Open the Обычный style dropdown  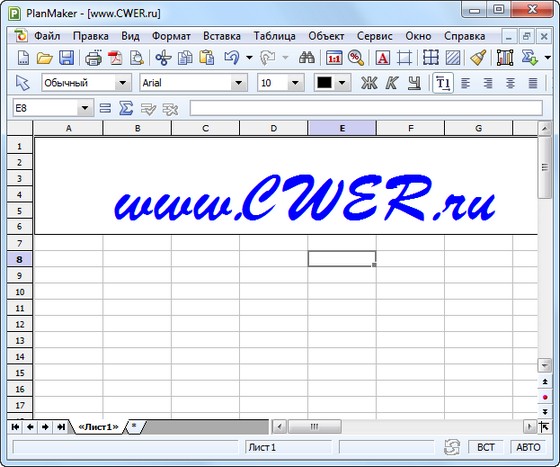click(x=122, y=83)
